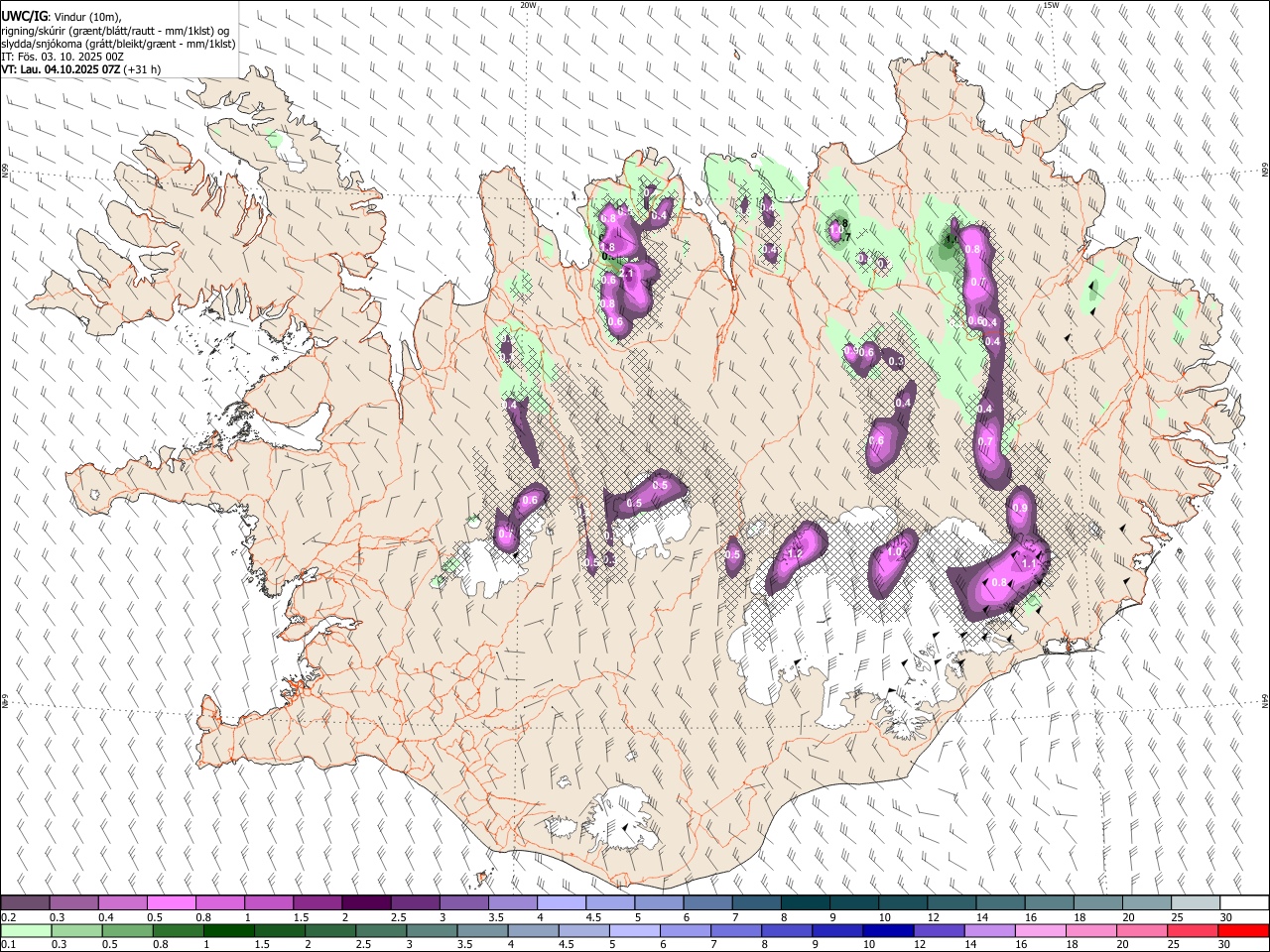Choose lavender upper legend swatch at 4
The width and height of the screenshot is (1270, 952).
(x=562, y=902)
